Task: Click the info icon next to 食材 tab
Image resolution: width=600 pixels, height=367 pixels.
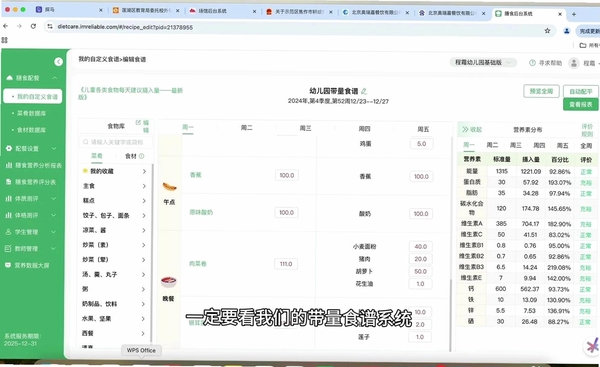Action: coord(142,156)
